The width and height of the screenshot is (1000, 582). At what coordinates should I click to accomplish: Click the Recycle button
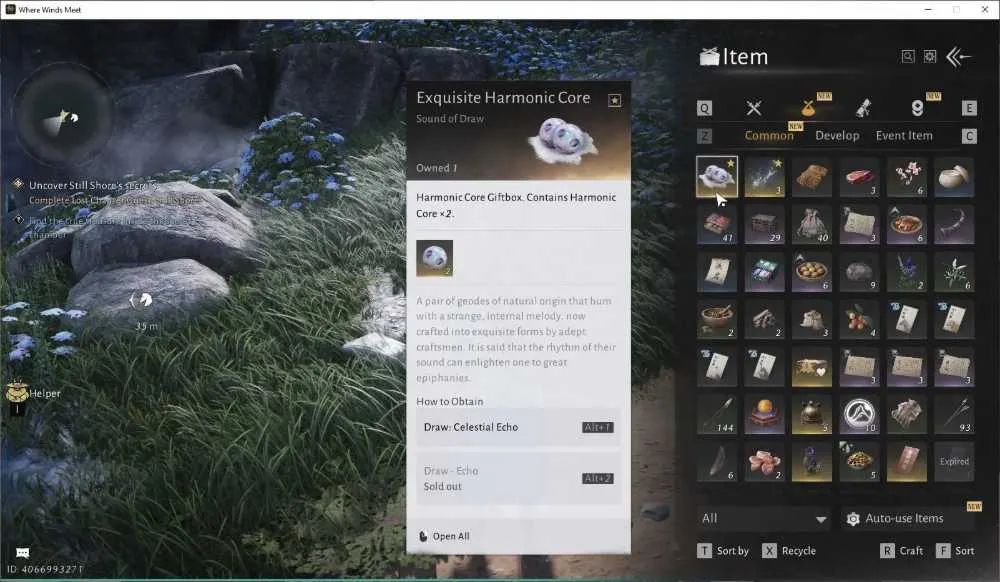pyautogui.click(x=788, y=551)
